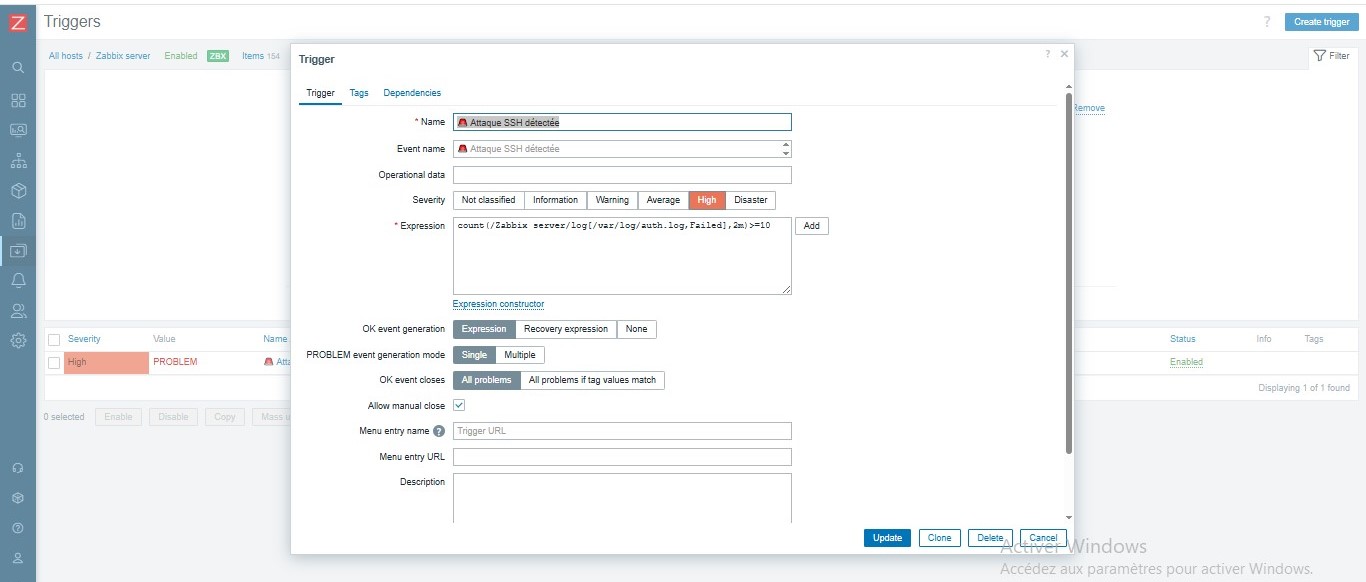Set severity to Average
Screen dimensions: 1366x582
(x=663, y=200)
